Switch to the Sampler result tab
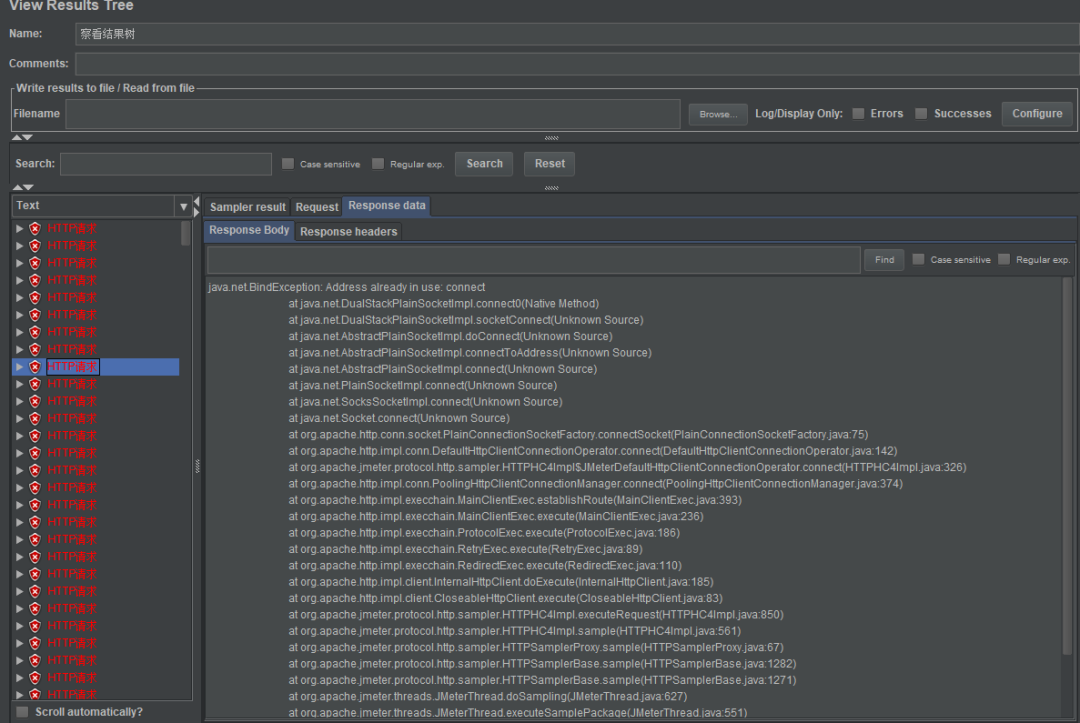 247,207
